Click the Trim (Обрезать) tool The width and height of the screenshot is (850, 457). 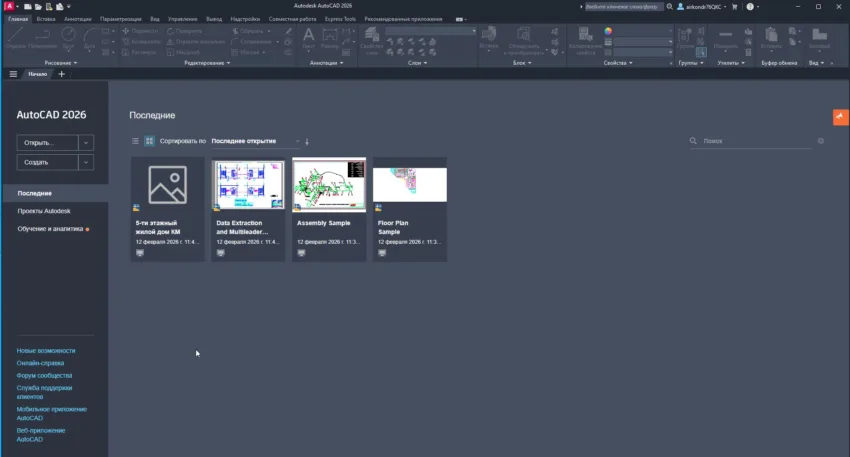pos(248,31)
